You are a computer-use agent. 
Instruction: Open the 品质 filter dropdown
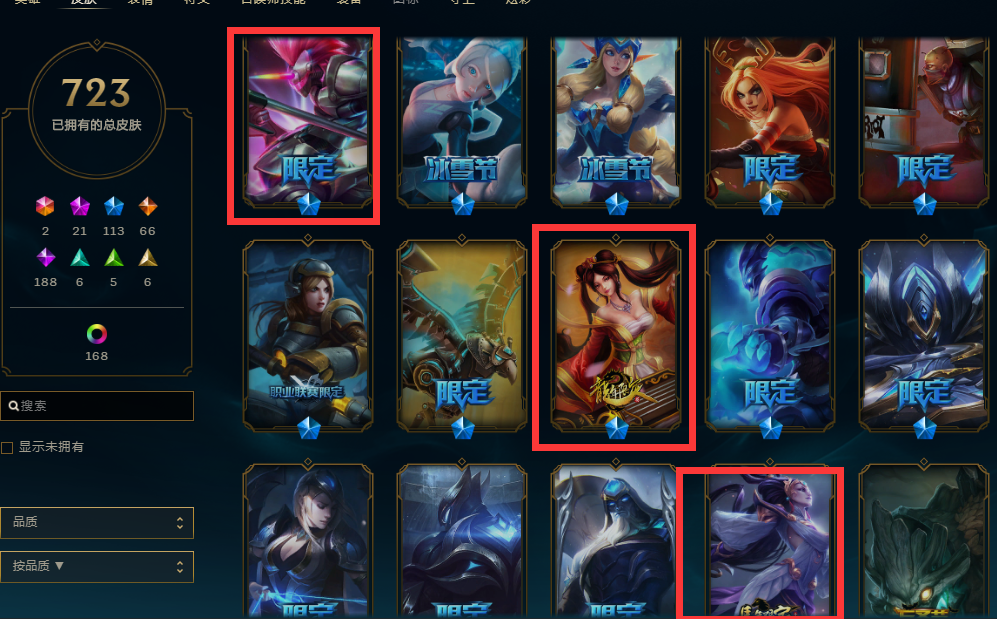pyautogui.click(x=97, y=522)
